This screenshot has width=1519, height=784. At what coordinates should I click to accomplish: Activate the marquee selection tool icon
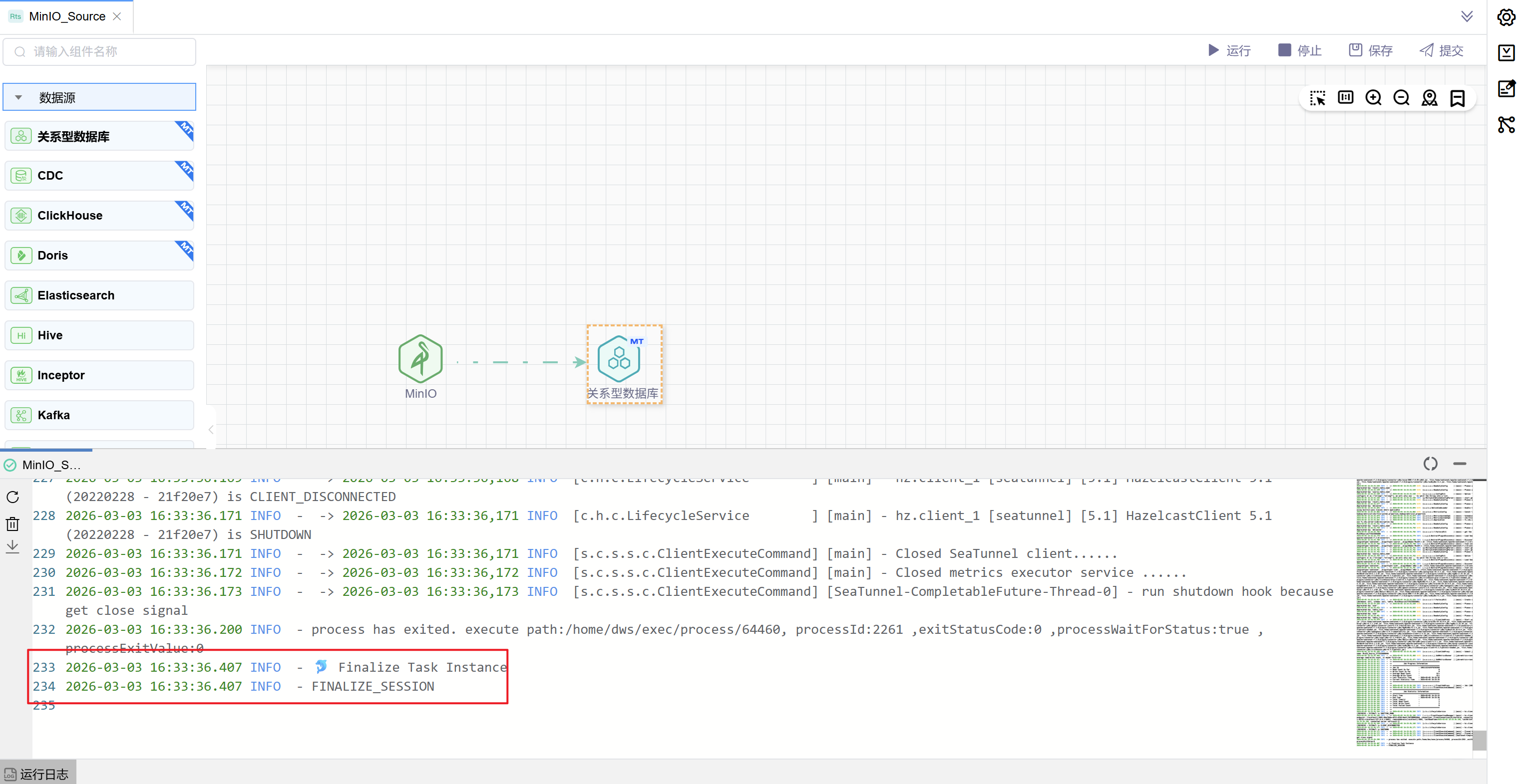pyautogui.click(x=1317, y=98)
